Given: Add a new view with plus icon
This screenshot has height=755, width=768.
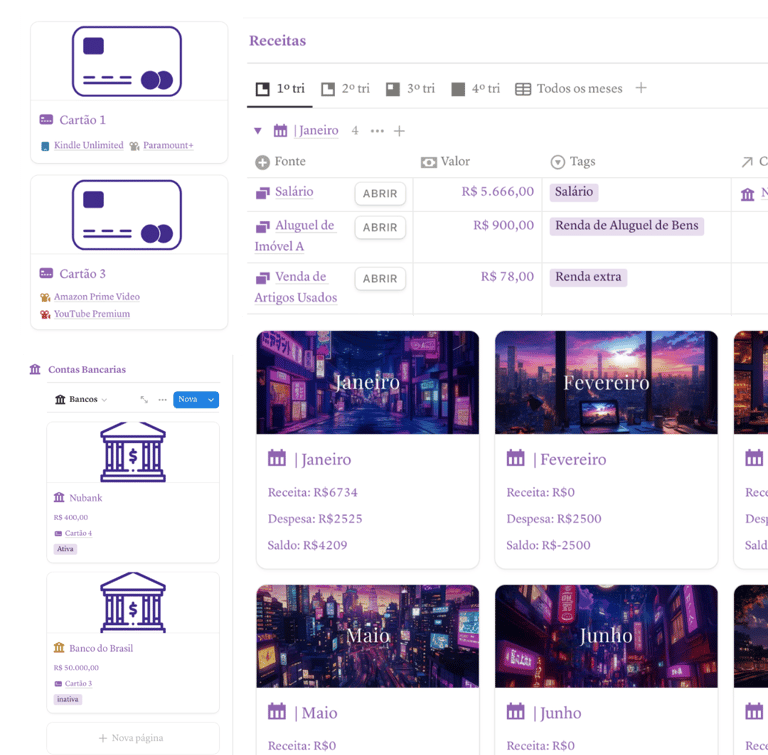Looking at the screenshot, I should [x=641, y=88].
